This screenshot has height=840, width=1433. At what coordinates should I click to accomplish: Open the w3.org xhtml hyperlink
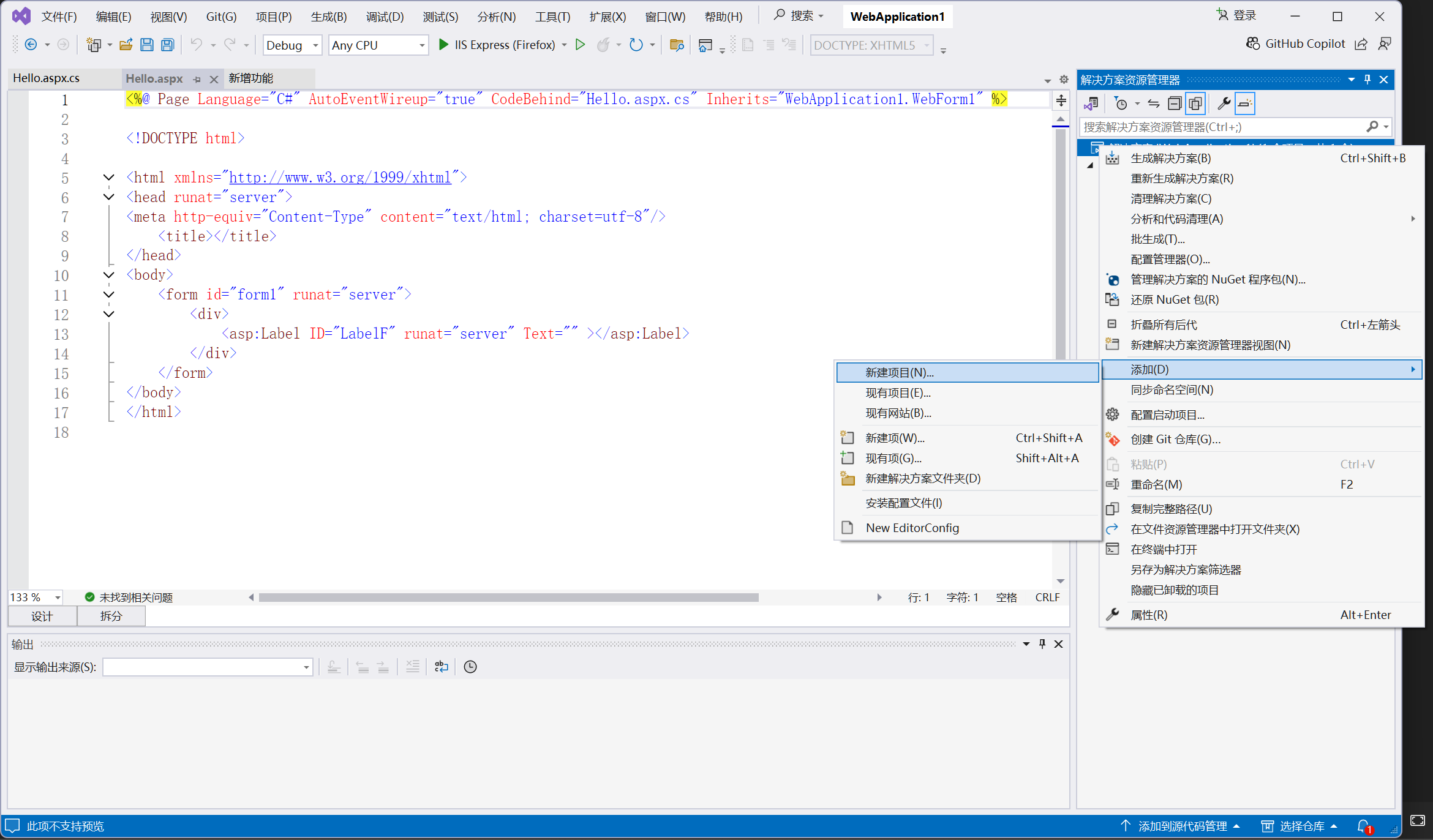coord(340,178)
